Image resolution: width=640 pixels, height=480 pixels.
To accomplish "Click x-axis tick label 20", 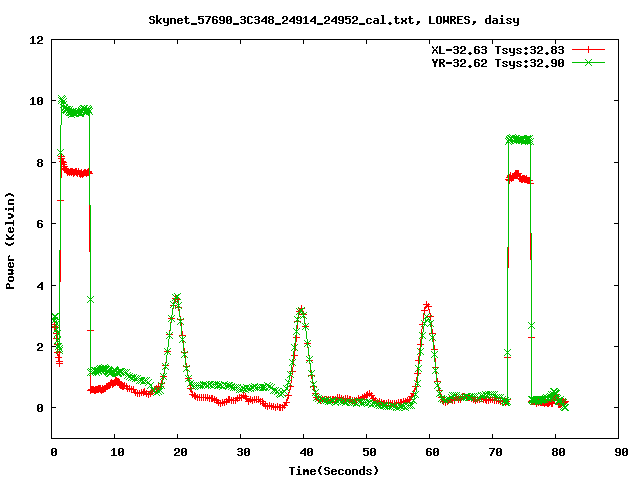I will tap(180, 452).
